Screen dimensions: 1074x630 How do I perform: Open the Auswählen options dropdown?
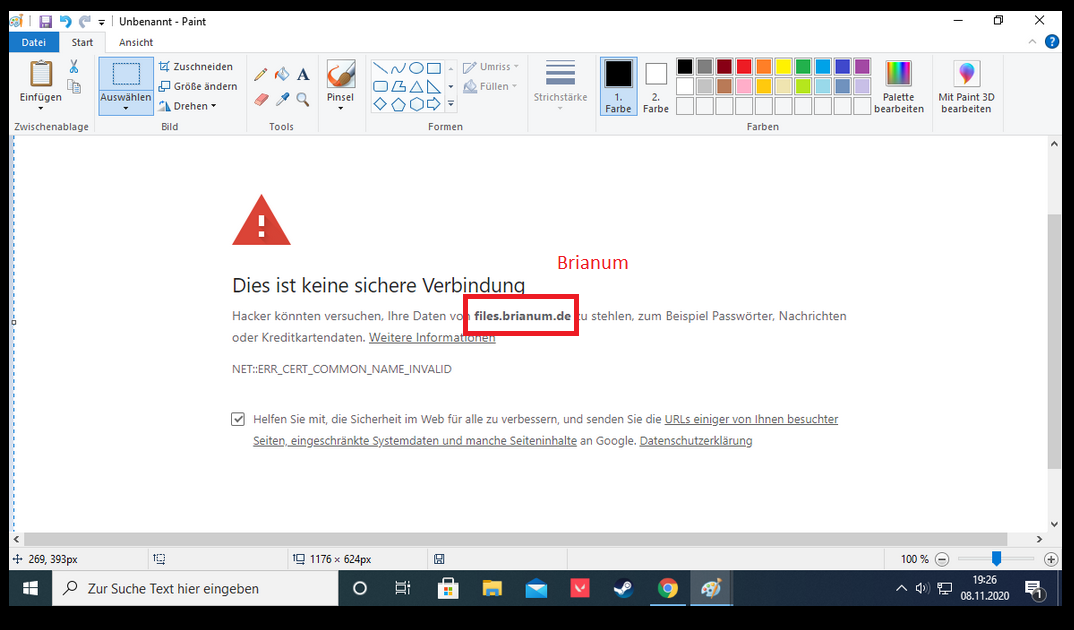(x=126, y=108)
